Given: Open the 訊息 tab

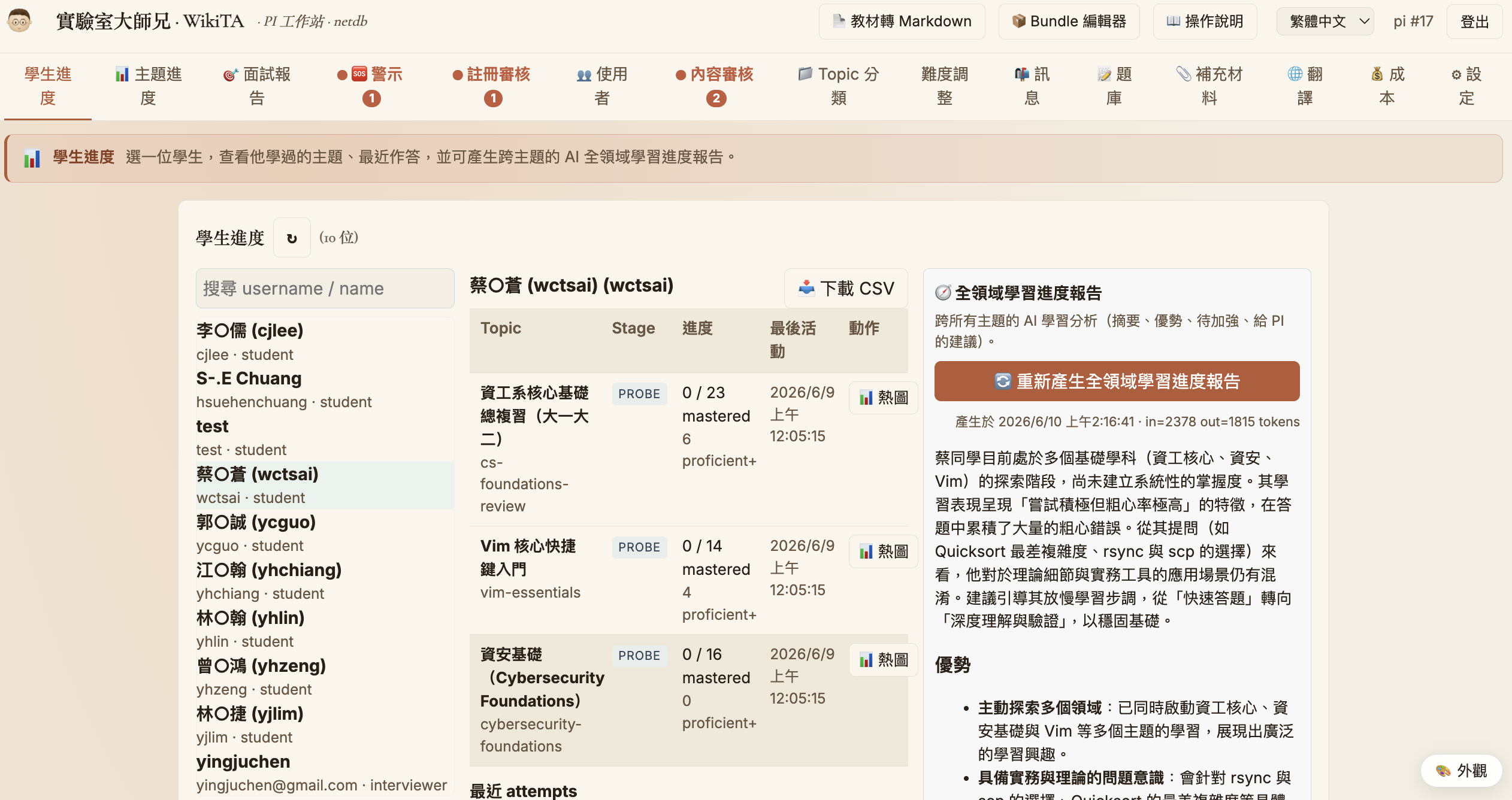Looking at the screenshot, I should (x=1032, y=86).
